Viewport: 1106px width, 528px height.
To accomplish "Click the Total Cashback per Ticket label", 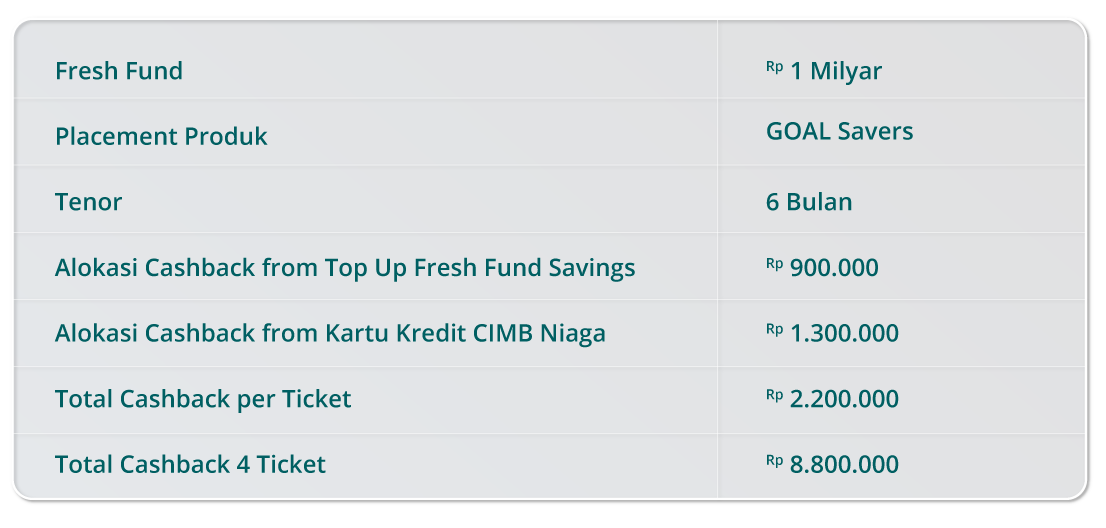I will click(203, 399).
